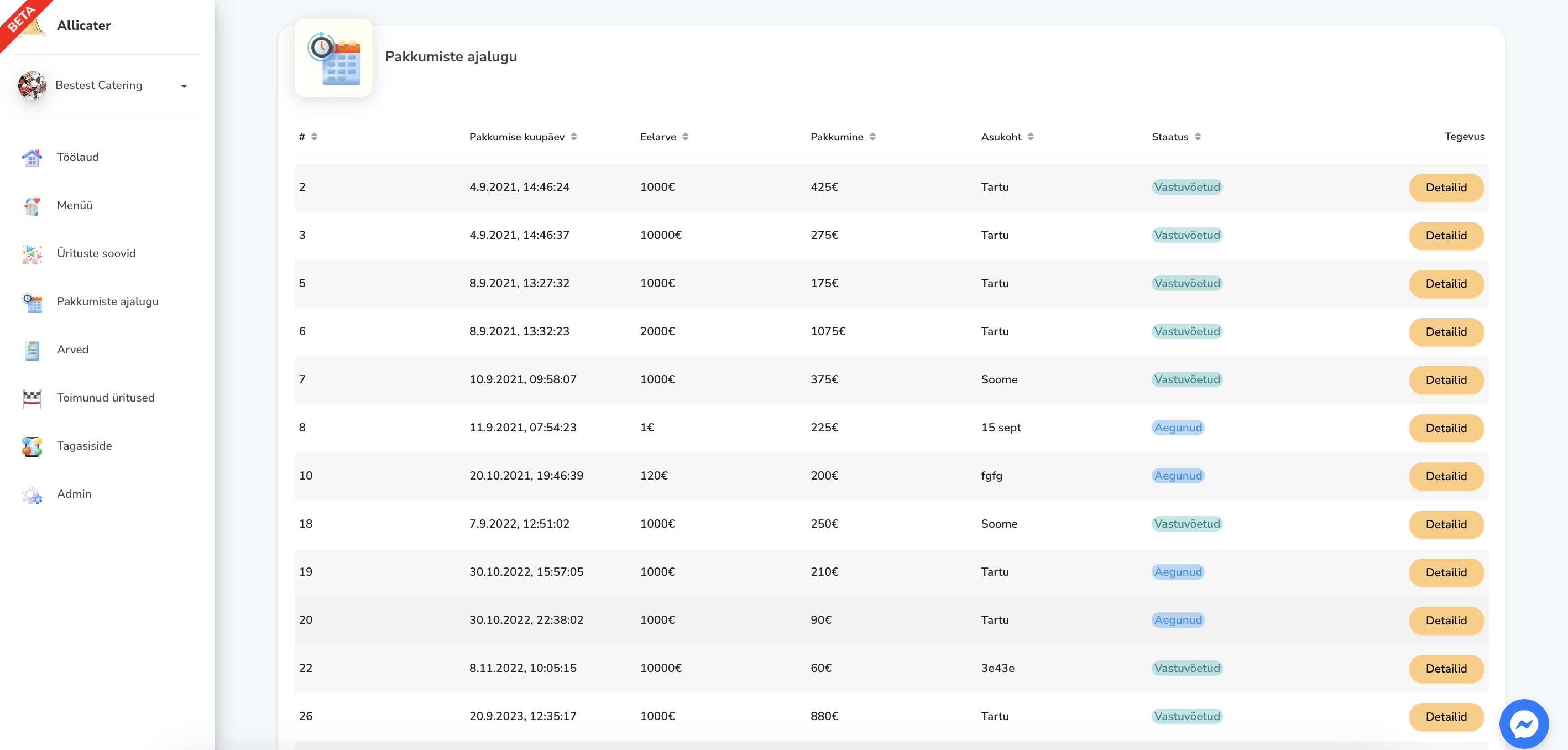Screen dimensions: 1568x750
Task: Click the Menüü sidebar icon
Action: click(x=32, y=206)
